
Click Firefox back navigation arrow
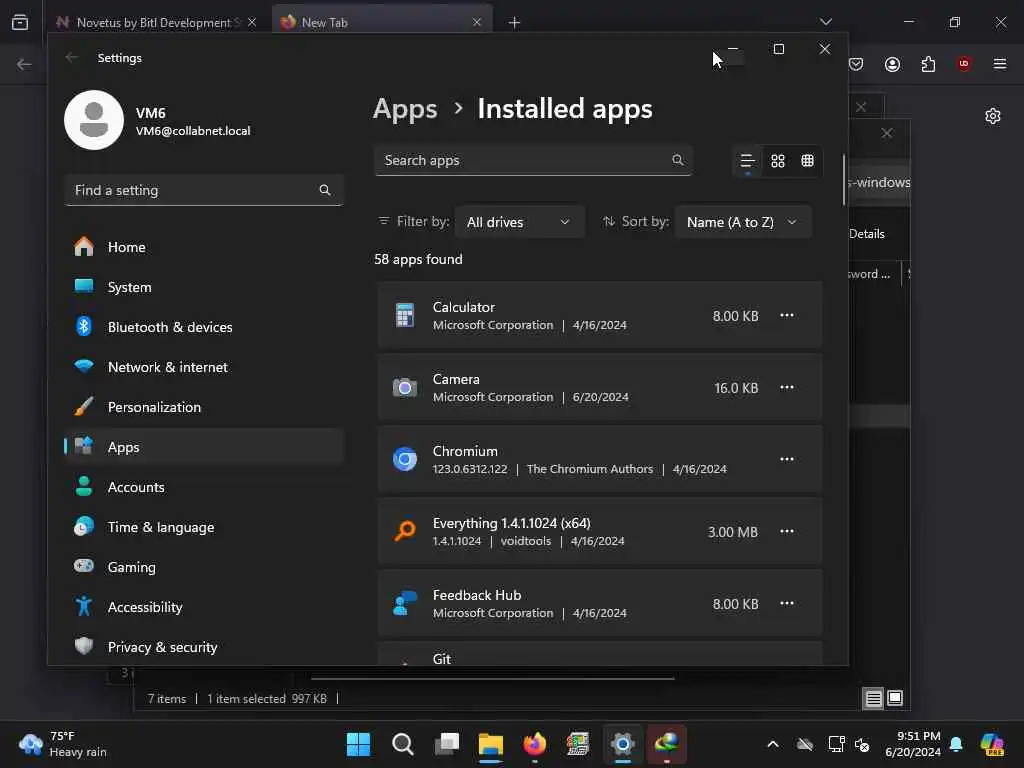click(x=24, y=64)
